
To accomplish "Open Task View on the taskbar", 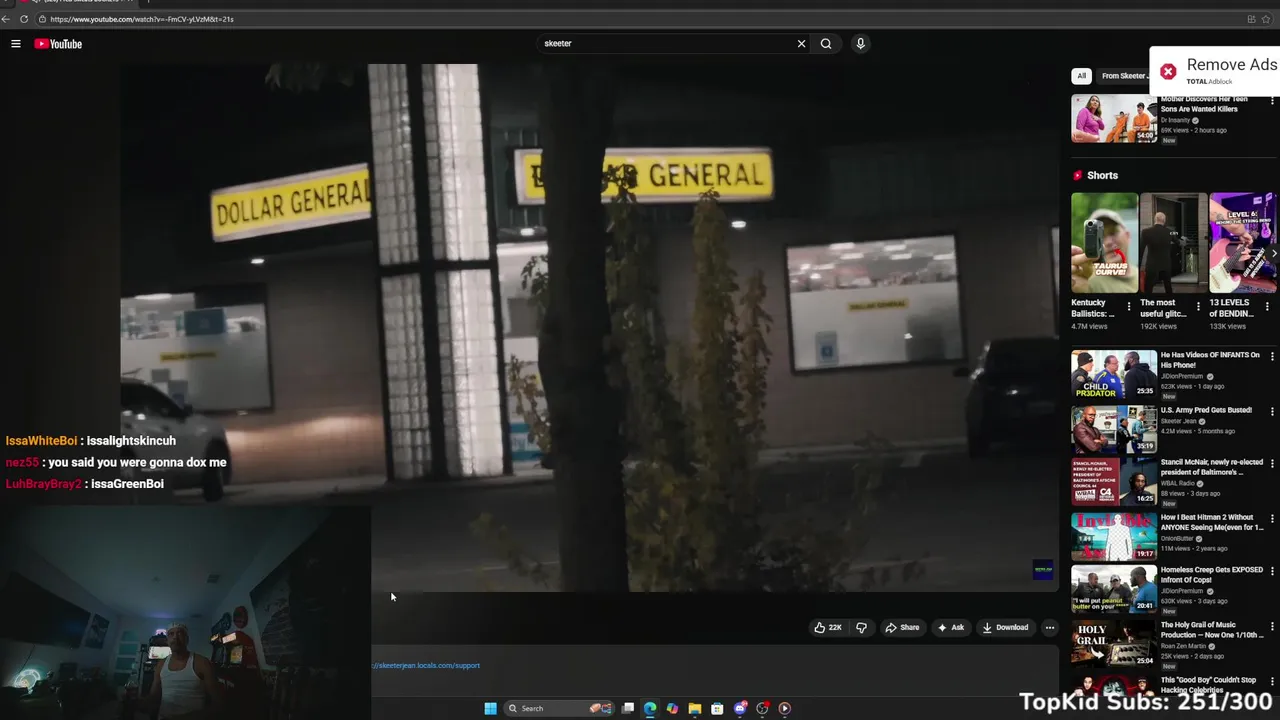I will pos(628,708).
